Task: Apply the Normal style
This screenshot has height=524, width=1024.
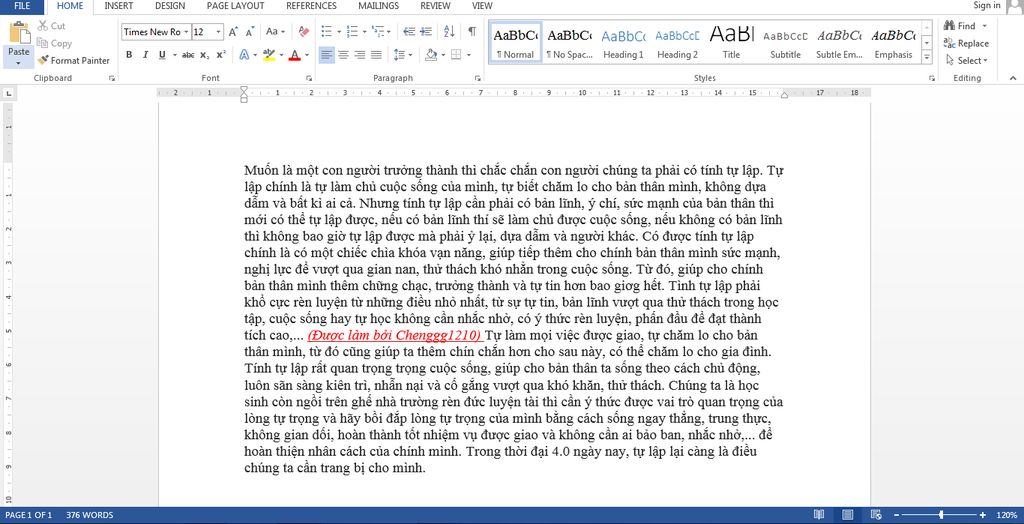Action: 515,42
